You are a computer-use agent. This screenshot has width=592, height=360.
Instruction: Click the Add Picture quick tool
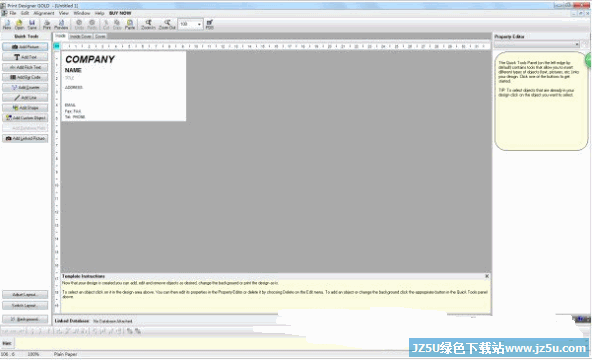point(25,47)
